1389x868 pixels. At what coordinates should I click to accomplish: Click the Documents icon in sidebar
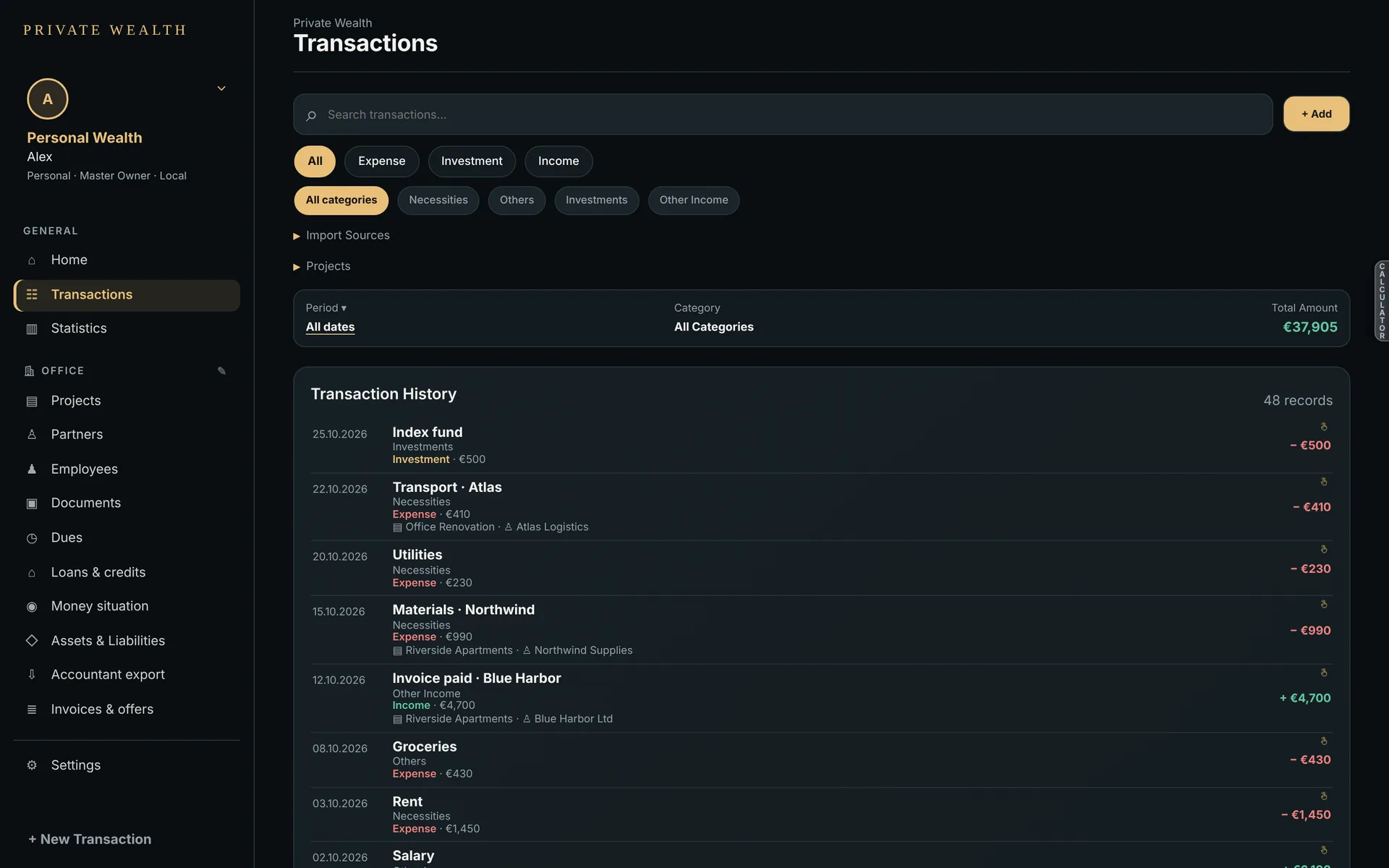[x=32, y=503]
